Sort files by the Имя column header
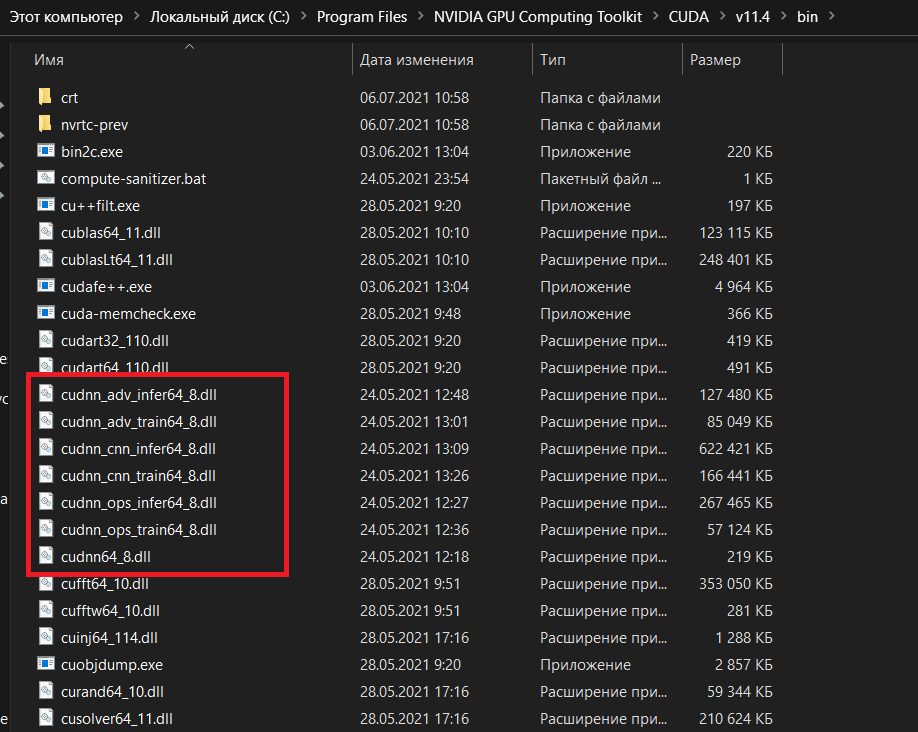 (x=49, y=60)
